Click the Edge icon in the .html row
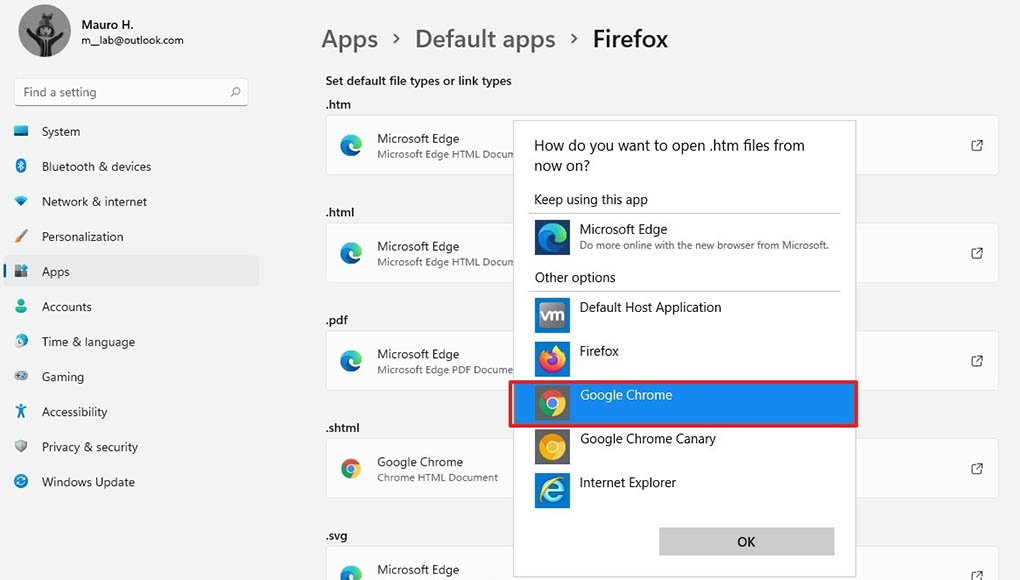Screen dimensions: 1020x580 click(x=351, y=253)
